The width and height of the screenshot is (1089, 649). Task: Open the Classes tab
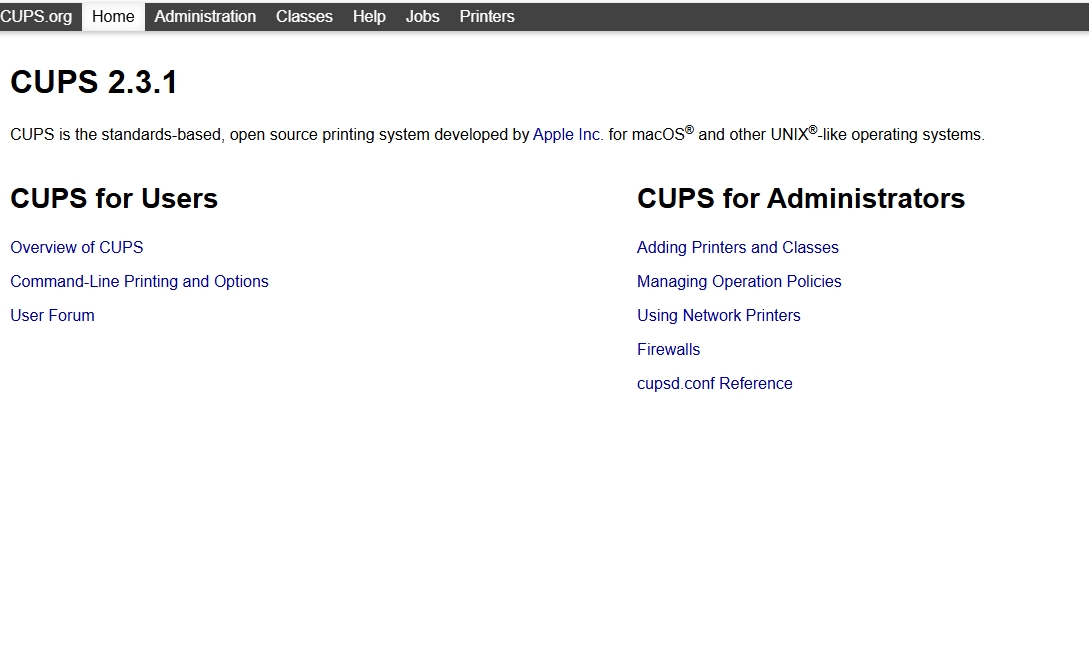[x=304, y=17]
